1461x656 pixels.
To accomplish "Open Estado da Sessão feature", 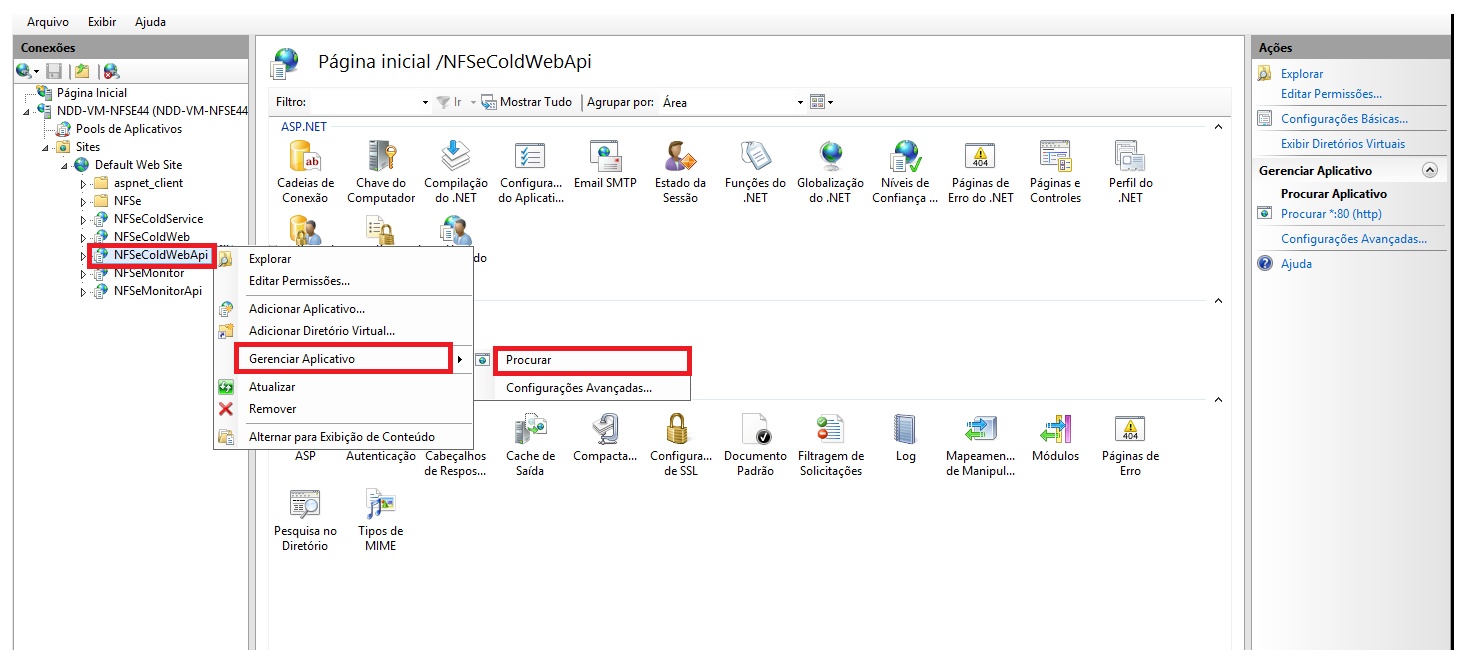I will click(x=681, y=172).
